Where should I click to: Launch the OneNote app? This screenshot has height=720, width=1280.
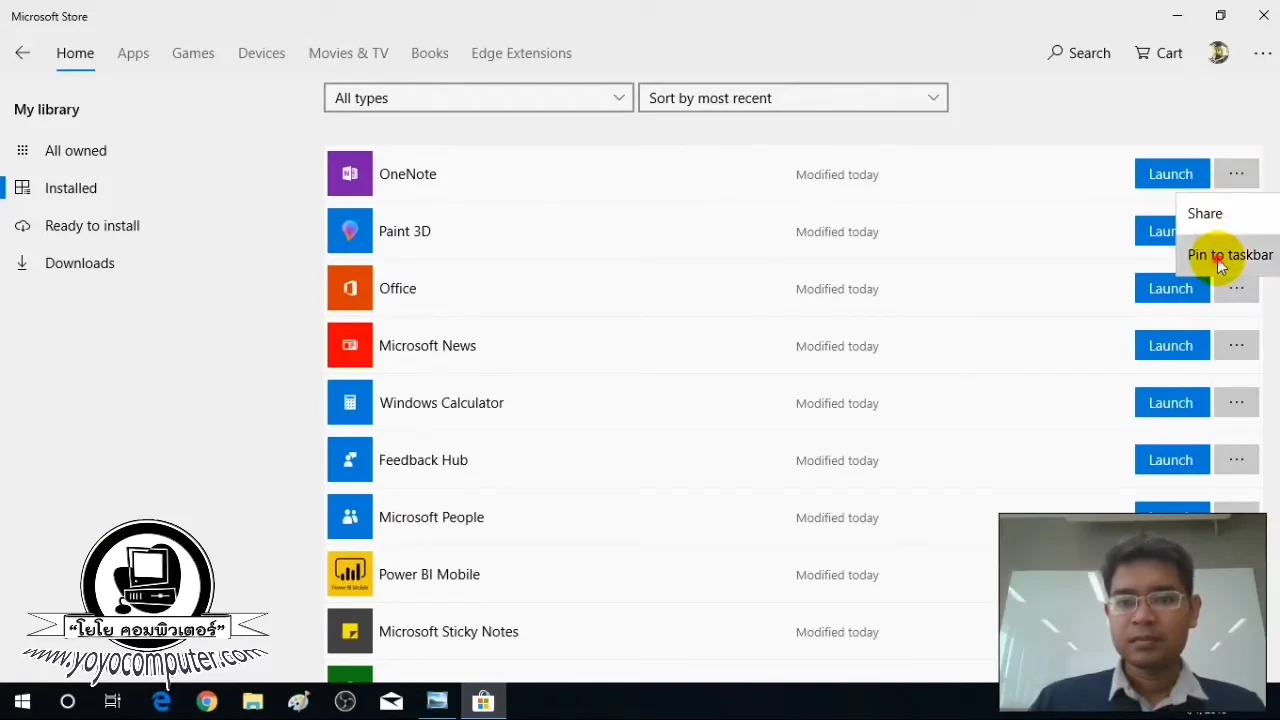(x=1171, y=173)
